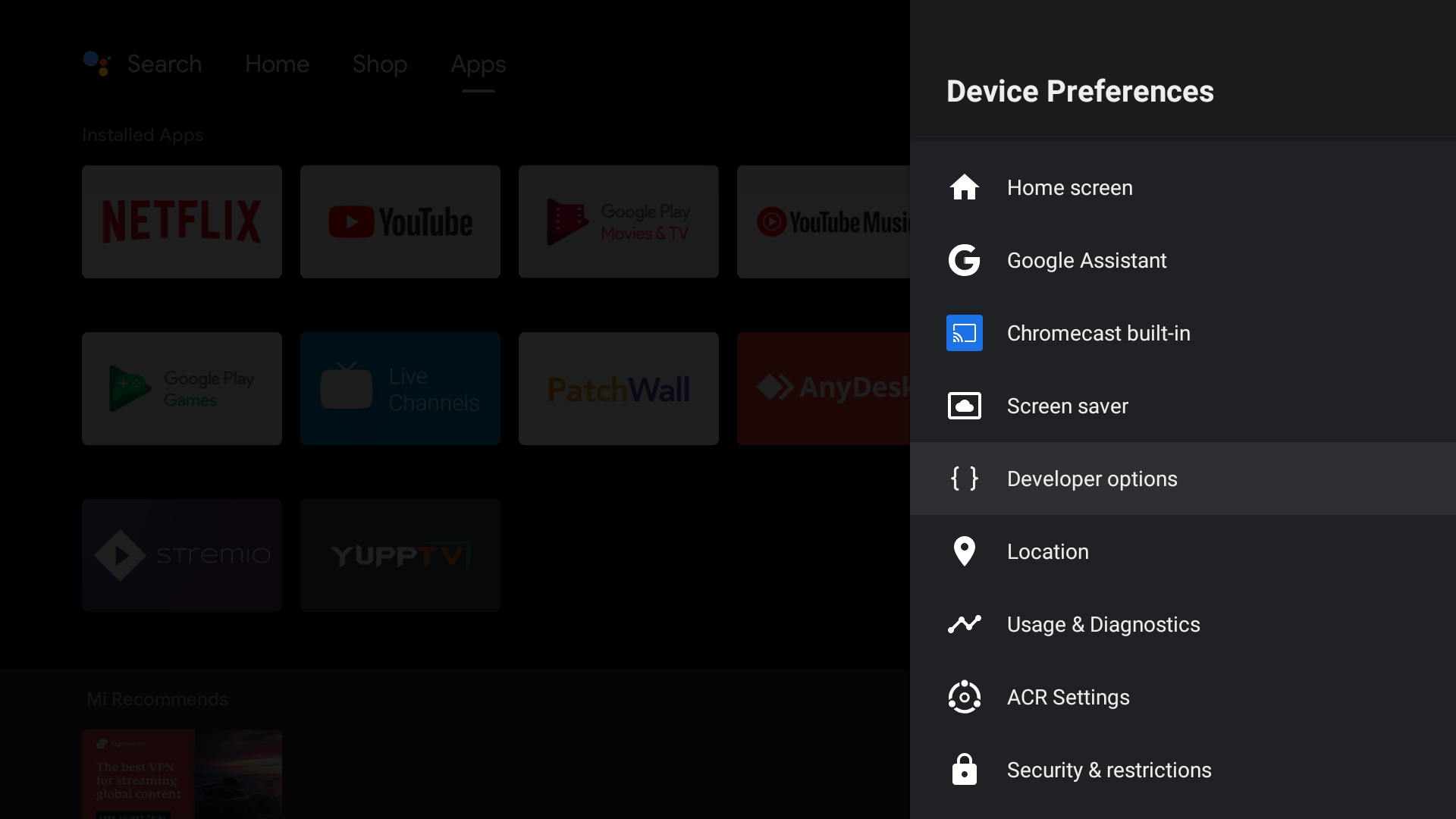The image size is (1456, 819).
Task: Select the Apps tab
Action: pyautogui.click(x=478, y=64)
